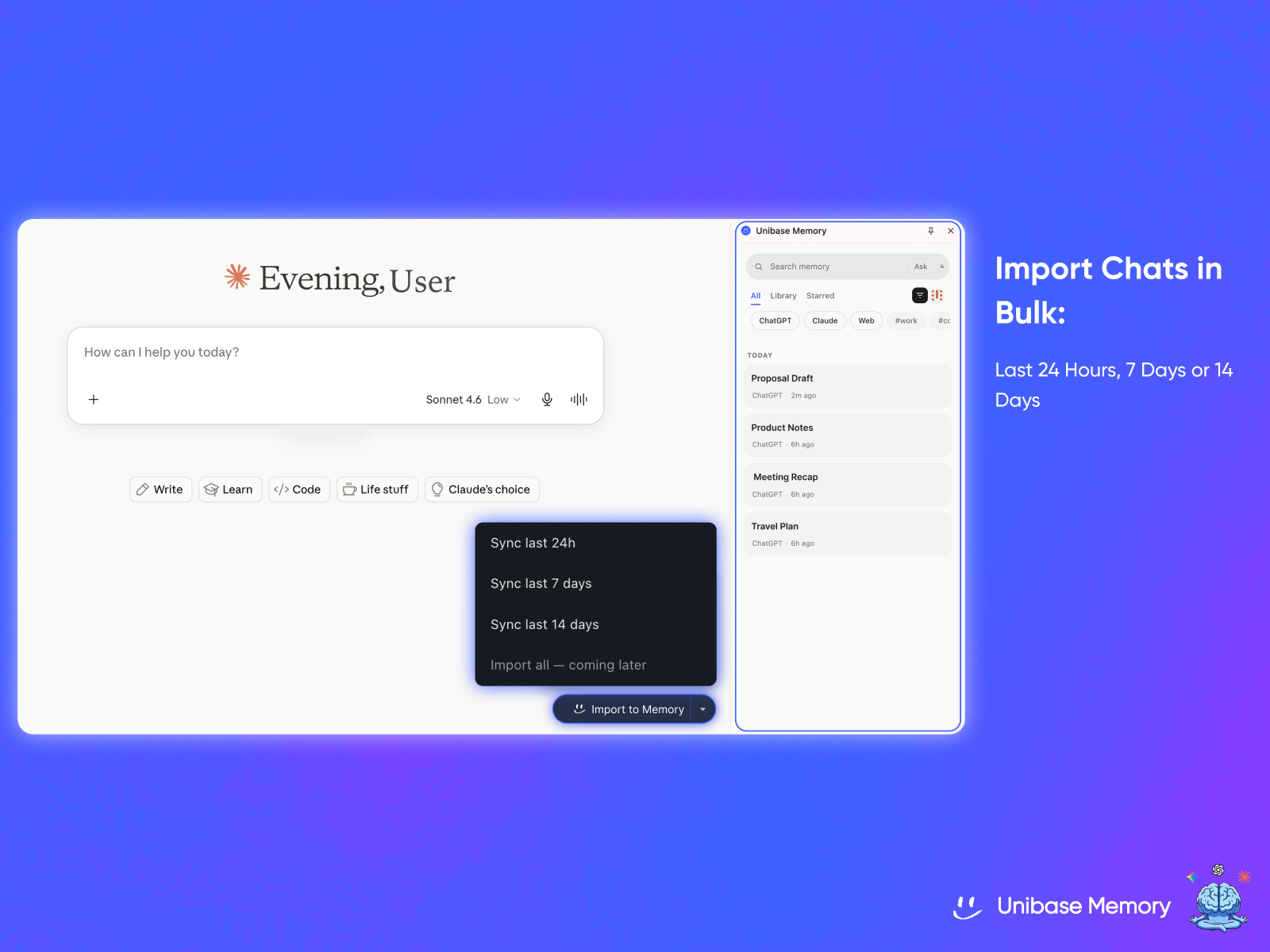The width and height of the screenshot is (1270, 952).
Task: Start voice dictation with microphone icon
Action: pyautogui.click(x=547, y=400)
